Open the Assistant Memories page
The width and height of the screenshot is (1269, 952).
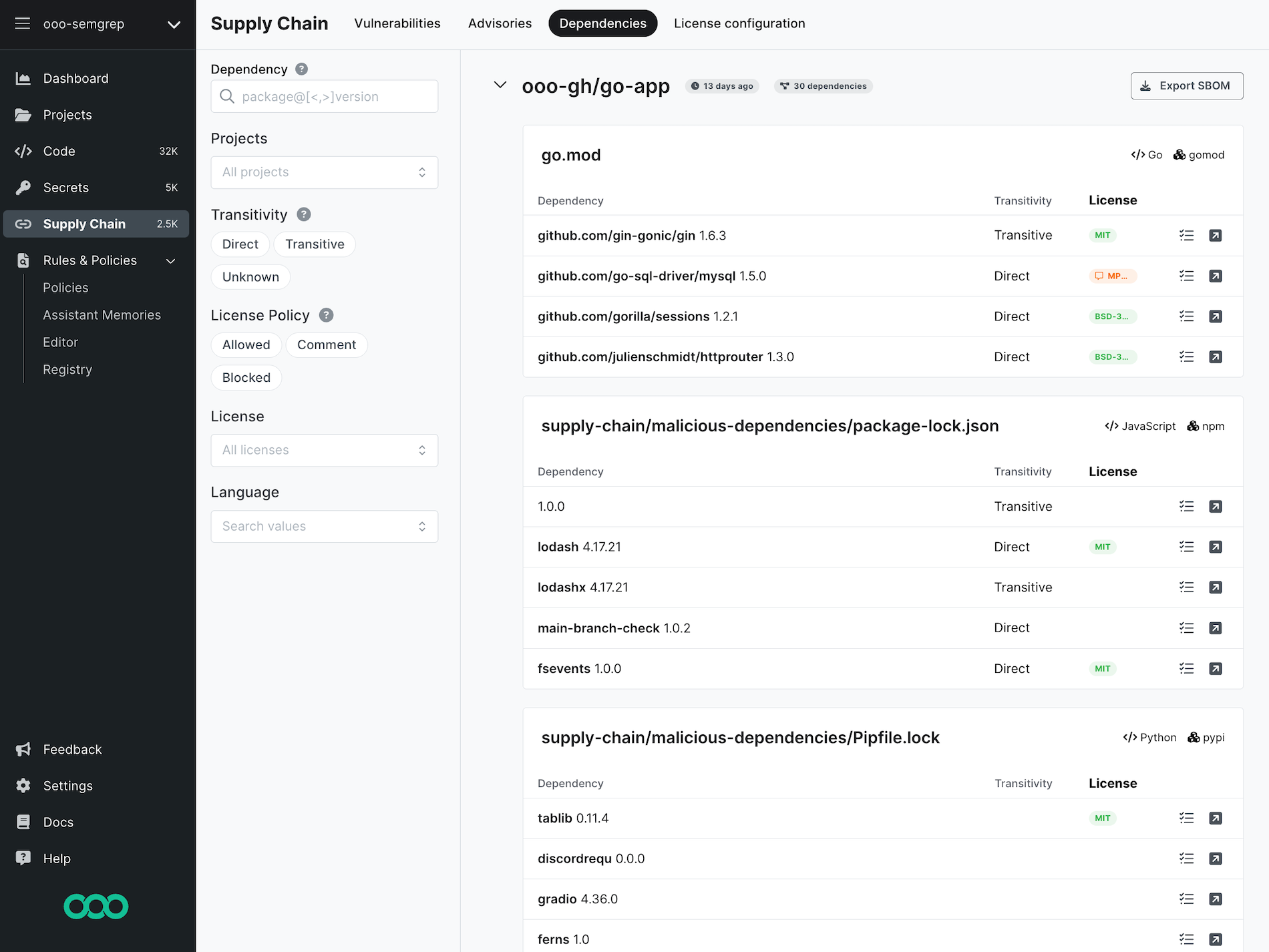102,314
